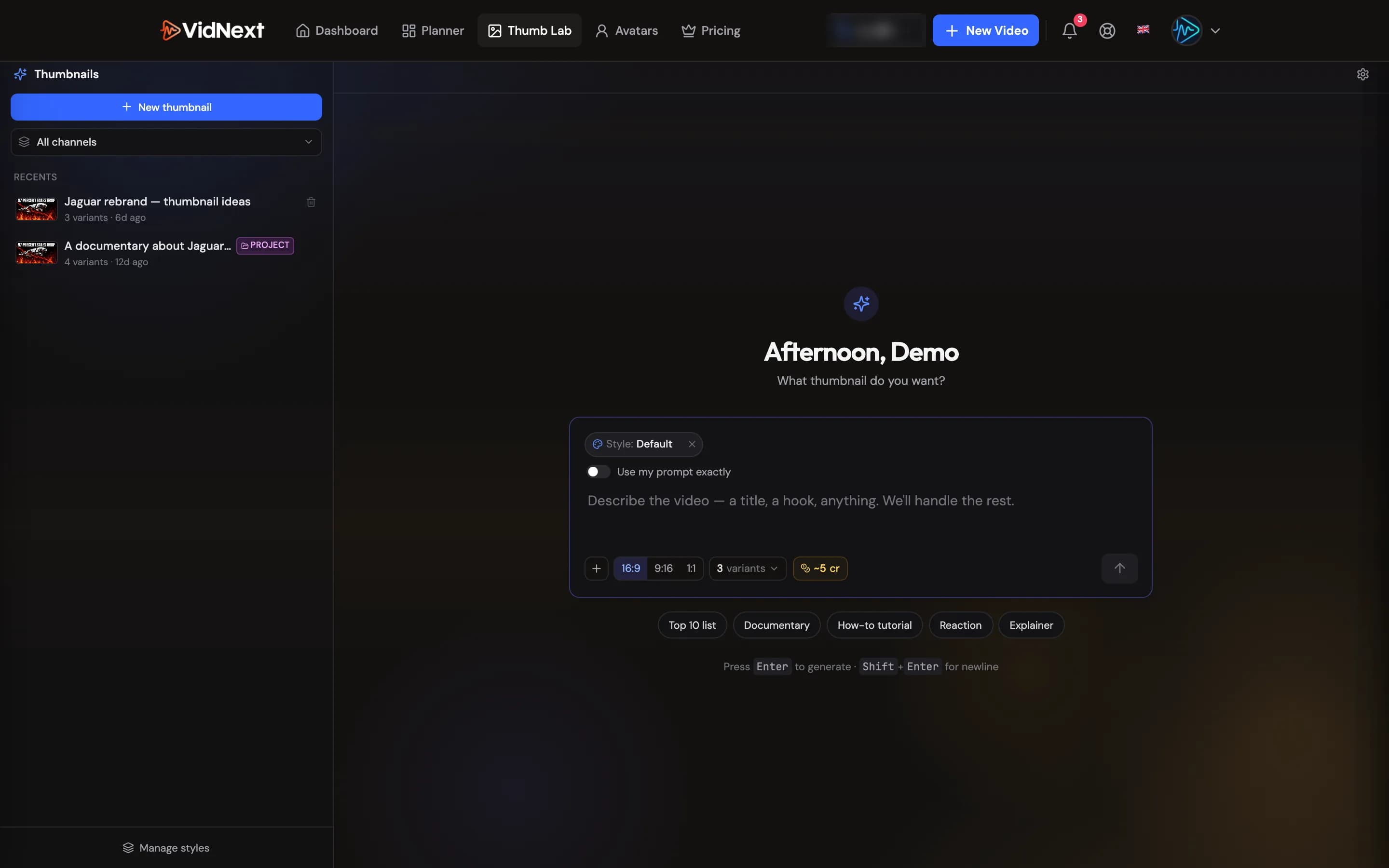This screenshot has width=1389, height=868.
Task: Go to the Dashboard tab
Action: [x=336, y=30]
